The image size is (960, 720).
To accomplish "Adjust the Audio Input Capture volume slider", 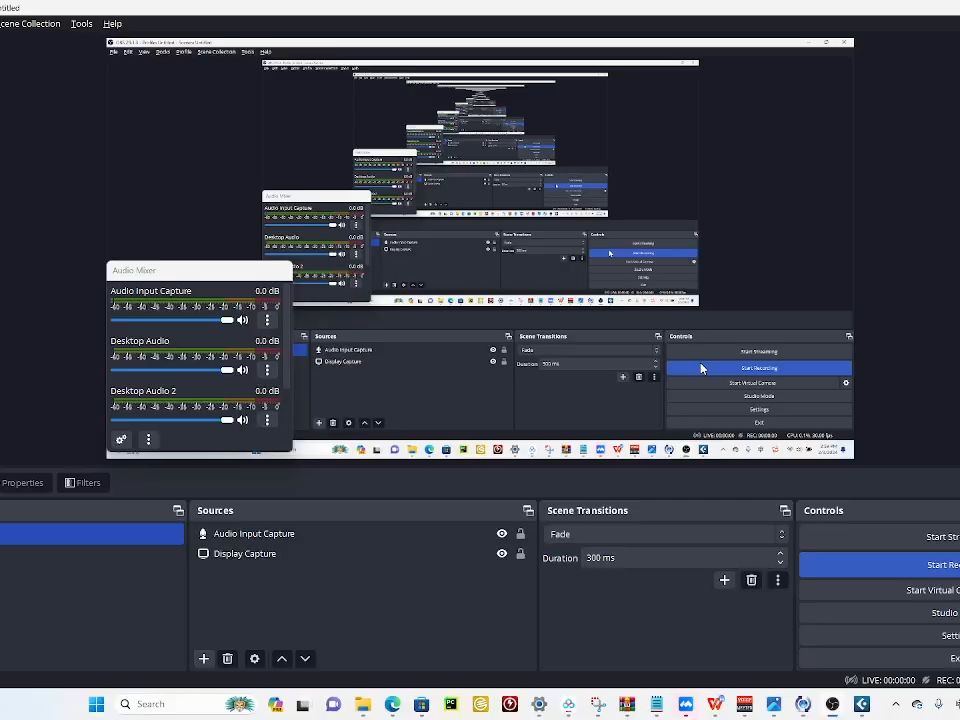I will click(171, 320).
